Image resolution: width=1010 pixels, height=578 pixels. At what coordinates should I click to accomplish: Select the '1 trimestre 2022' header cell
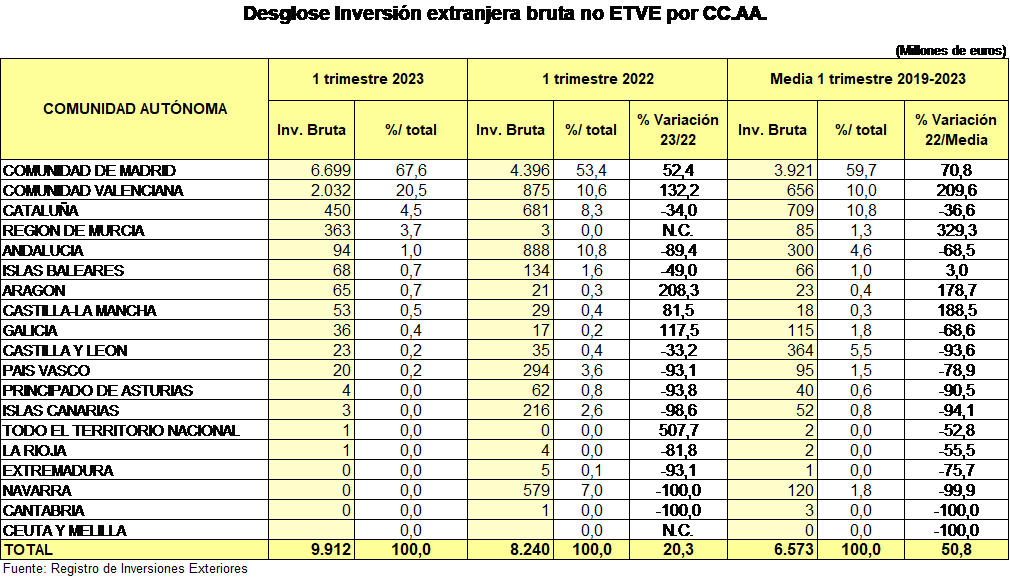pos(597,79)
